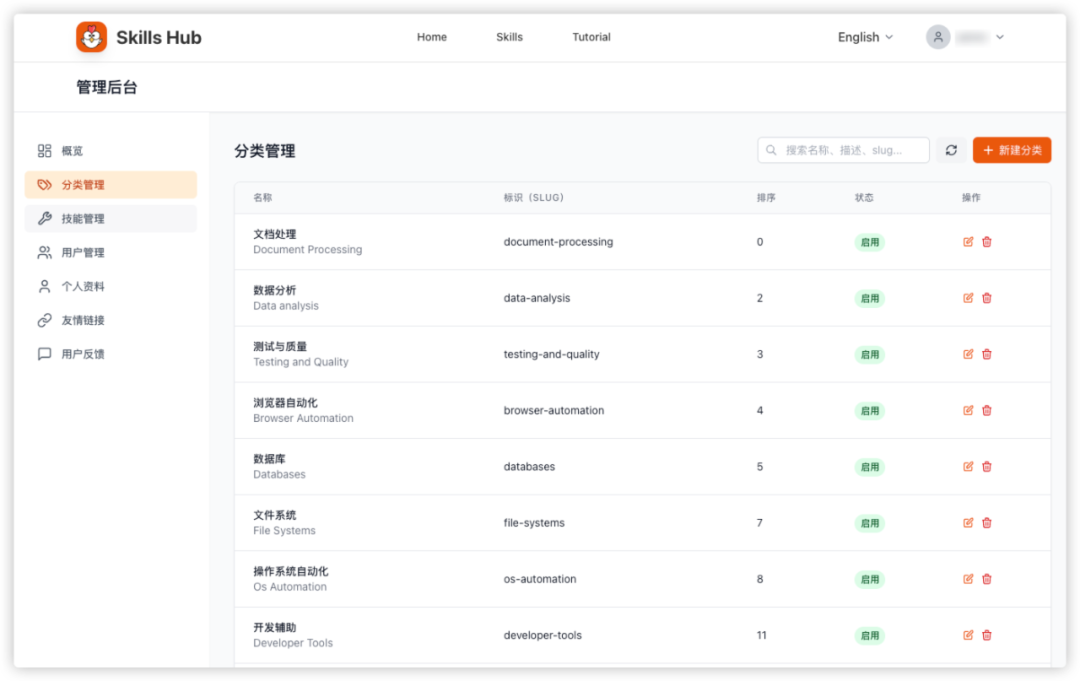Toggle the 启用 badge for browser-automation
Image resolution: width=1080 pixels, height=681 pixels.
[x=869, y=410]
